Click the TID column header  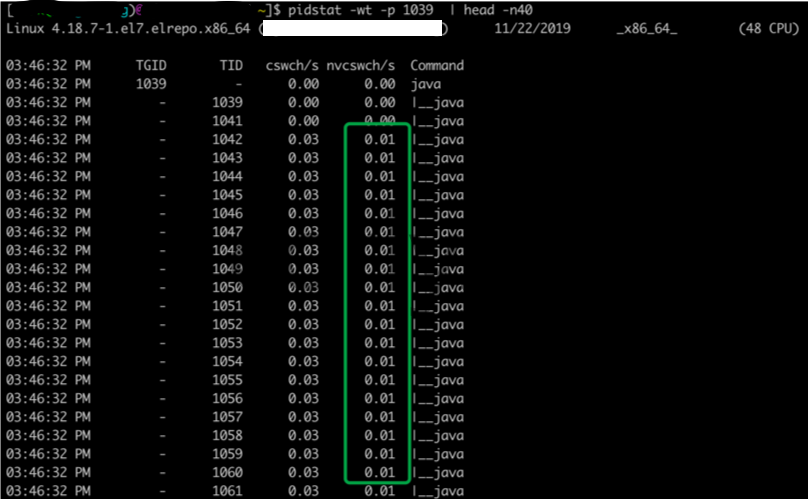tap(230, 65)
